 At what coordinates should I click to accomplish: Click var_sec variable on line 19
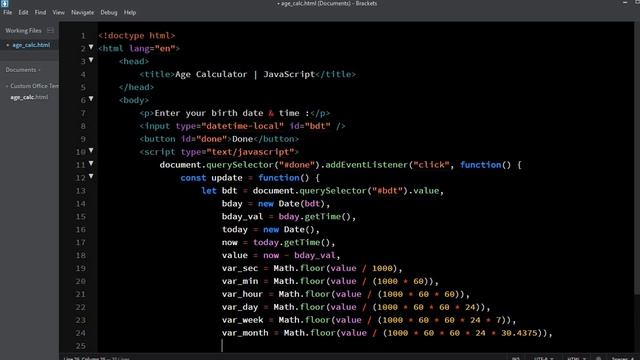click(x=240, y=268)
